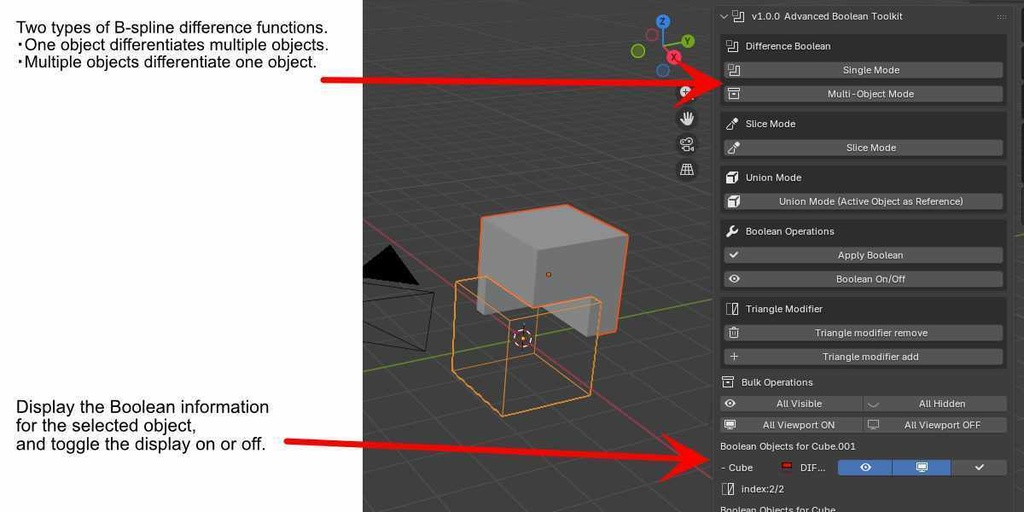This screenshot has width=1024, height=512.
Task: Toggle viewport monitor for Cube boolean
Action: point(921,468)
